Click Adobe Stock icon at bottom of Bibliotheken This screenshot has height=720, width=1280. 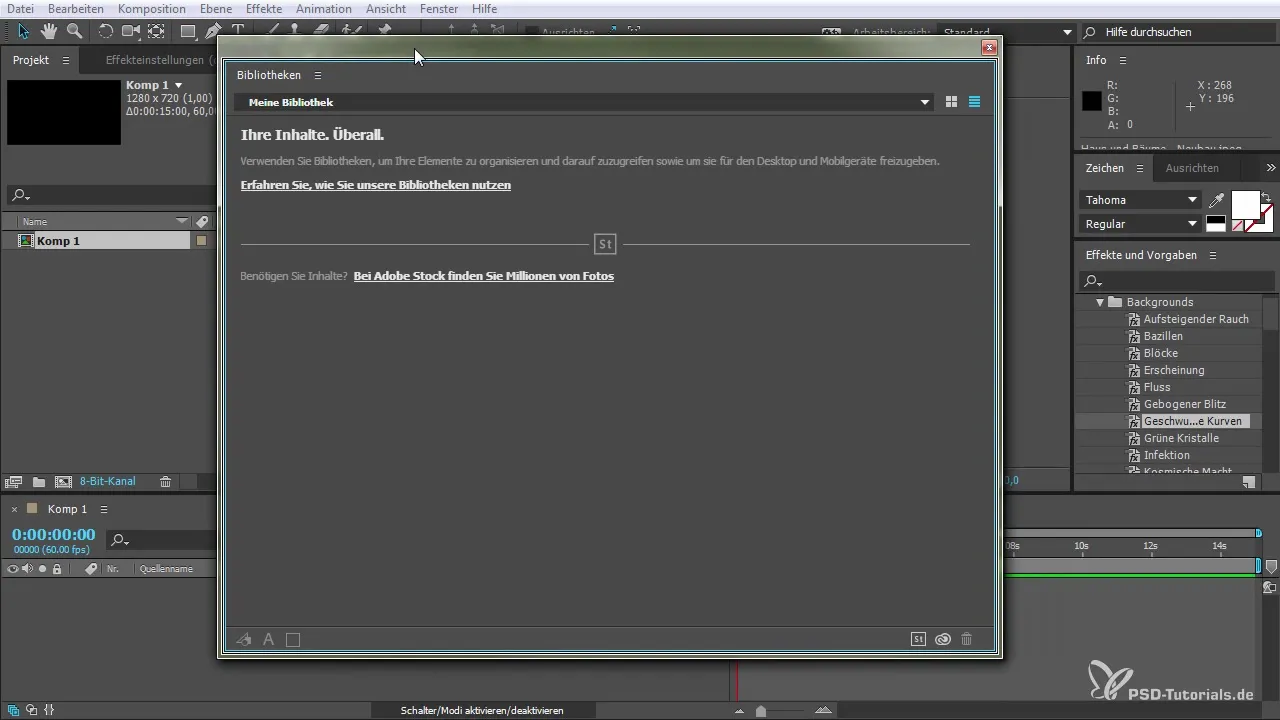[x=918, y=640]
